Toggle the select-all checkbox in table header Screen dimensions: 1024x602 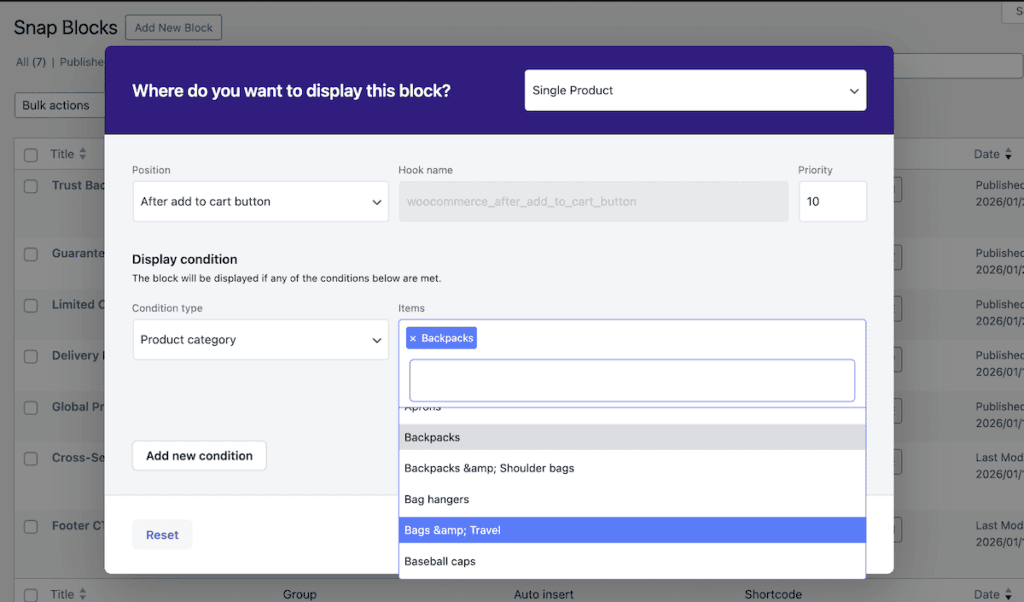coord(31,155)
